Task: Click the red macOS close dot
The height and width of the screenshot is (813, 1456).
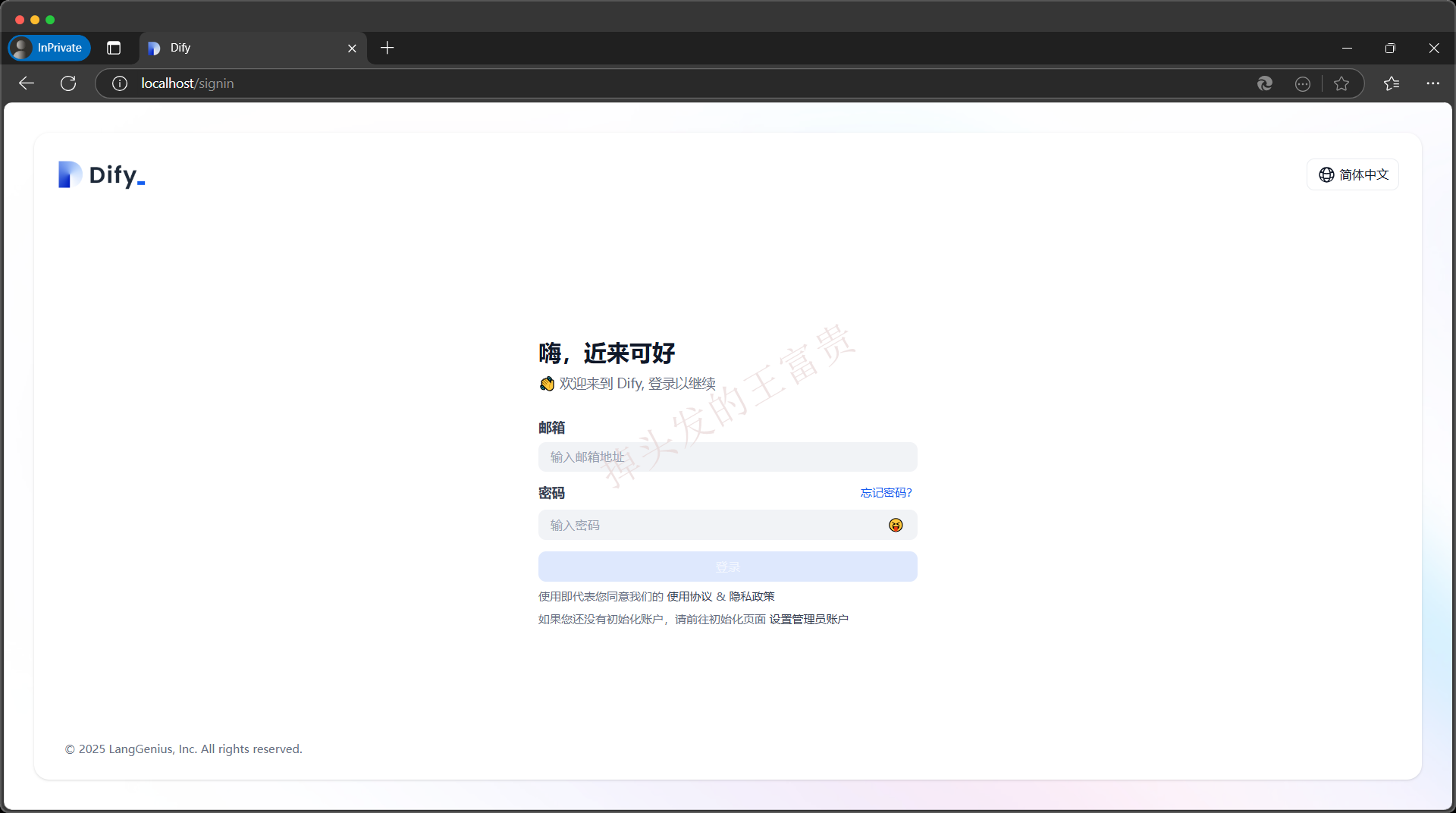Action: [20, 20]
